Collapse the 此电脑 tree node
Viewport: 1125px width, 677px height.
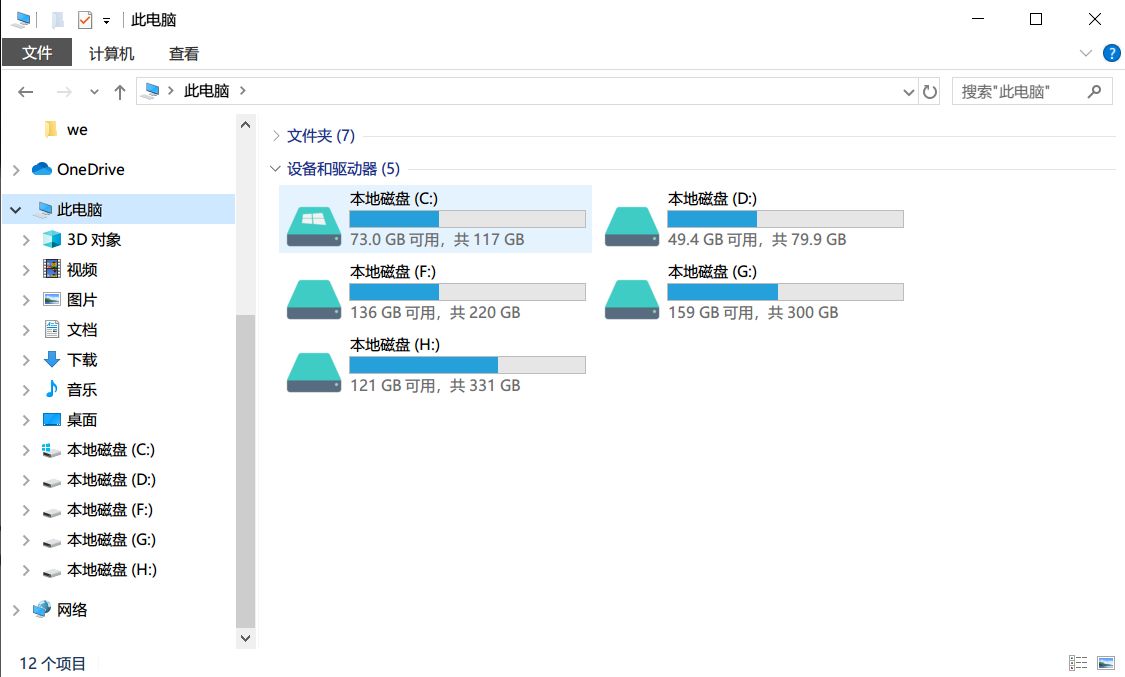16,210
